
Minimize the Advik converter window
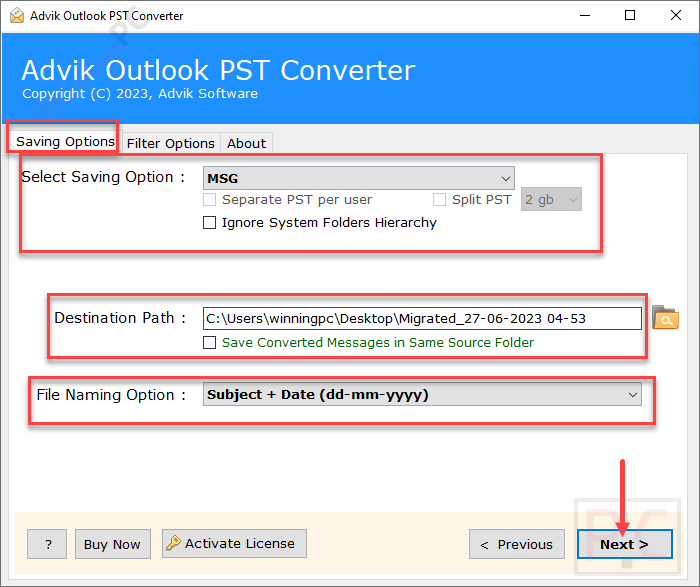(x=585, y=16)
